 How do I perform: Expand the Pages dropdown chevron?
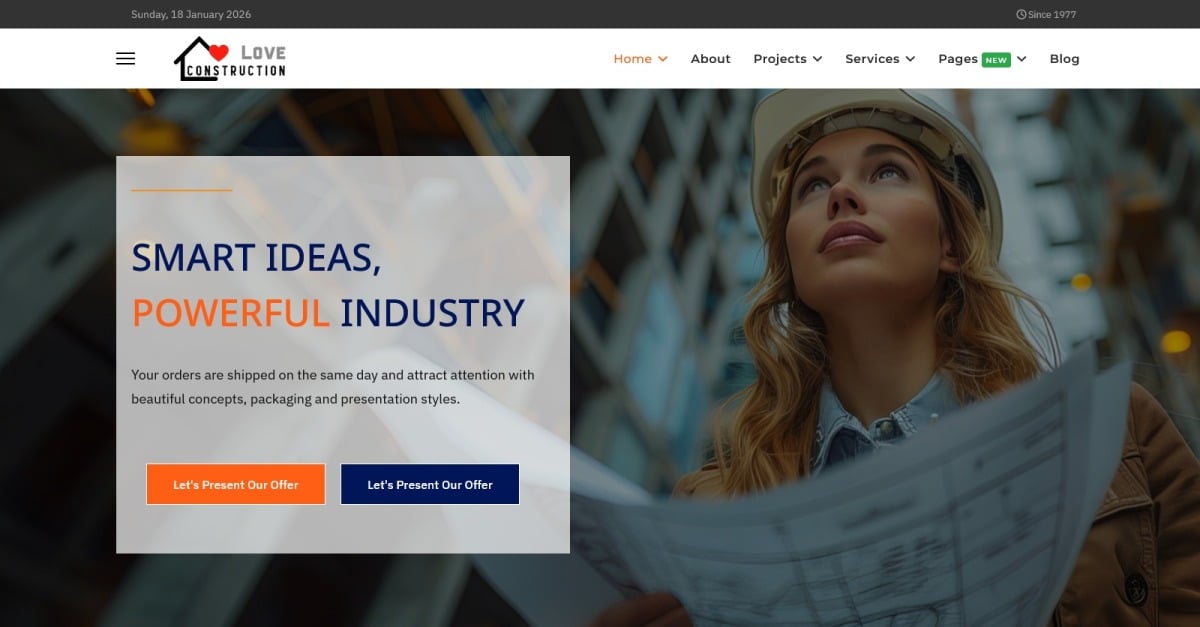(1021, 59)
